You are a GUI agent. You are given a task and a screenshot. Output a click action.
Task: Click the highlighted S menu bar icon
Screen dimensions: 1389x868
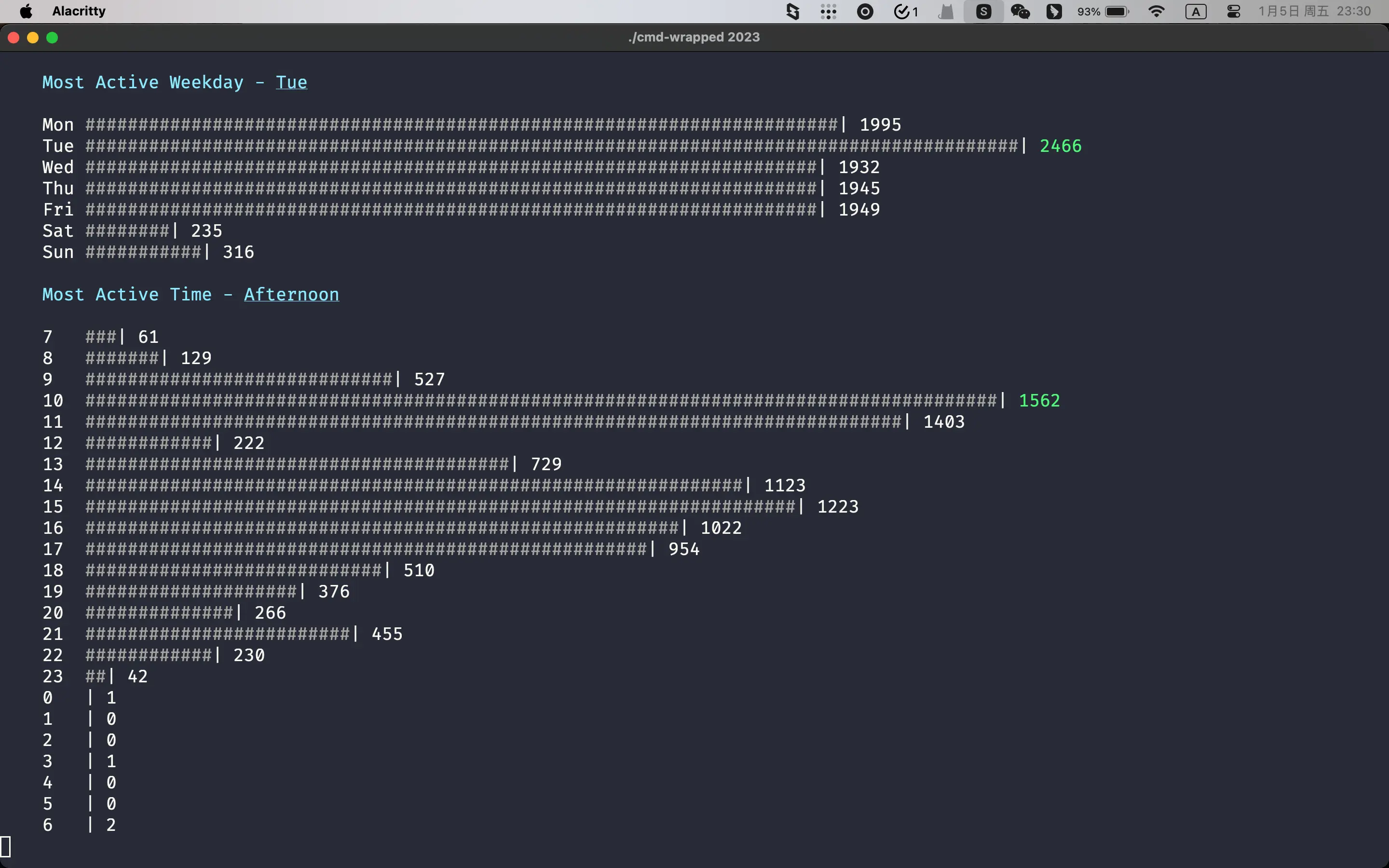(983, 12)
